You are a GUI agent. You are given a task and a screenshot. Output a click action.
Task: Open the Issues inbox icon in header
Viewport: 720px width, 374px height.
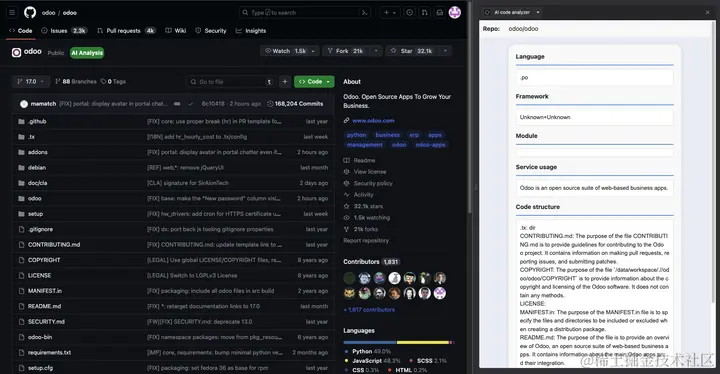point(410,12)
